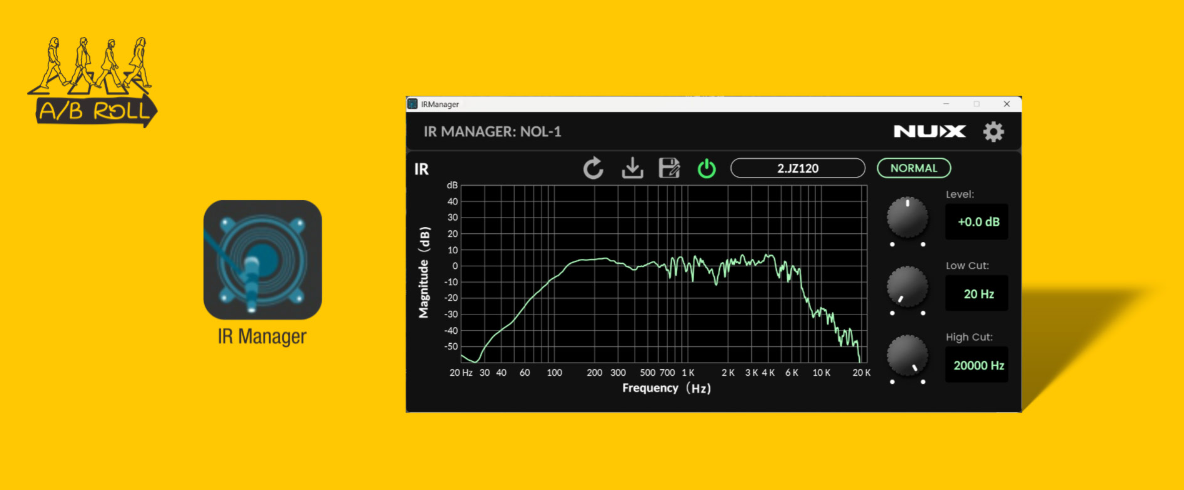Click the Low Cut knob
Viewport: 1184px width, 490px height.
pyautogui.click(x=907, y=286)
